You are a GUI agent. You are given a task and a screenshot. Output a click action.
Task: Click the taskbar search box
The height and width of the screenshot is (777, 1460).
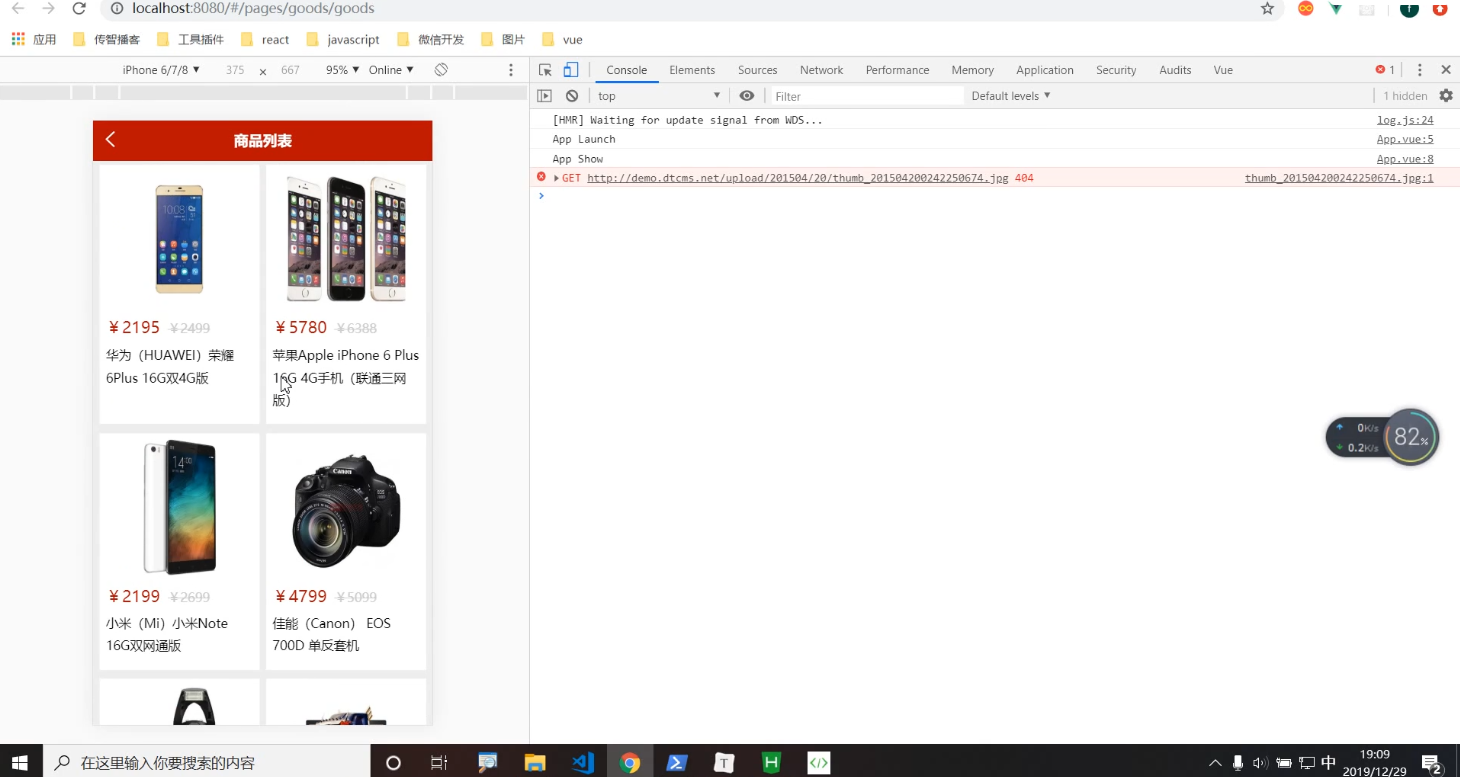click(205, 762)
